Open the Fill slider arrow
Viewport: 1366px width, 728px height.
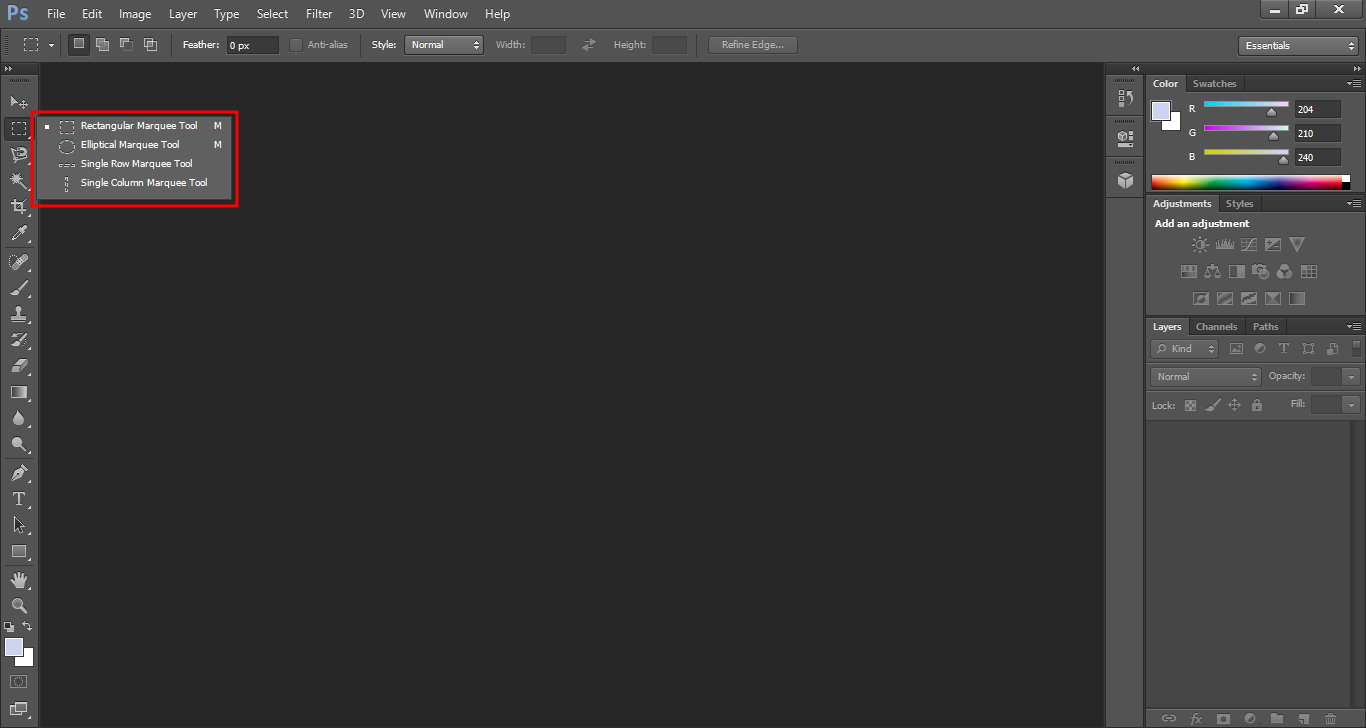pos(1352,405)
